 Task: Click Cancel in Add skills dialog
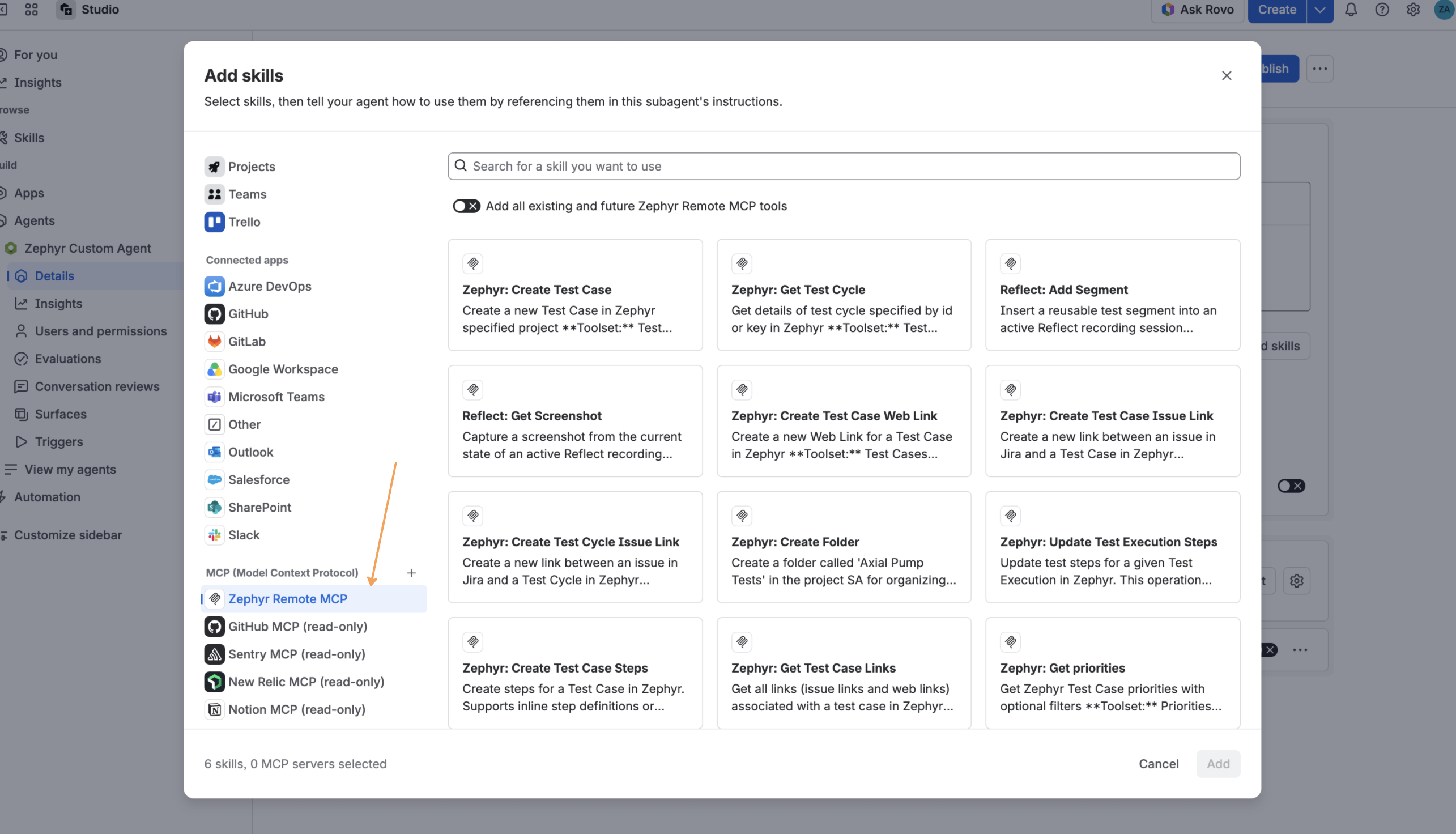[1158, 764]
